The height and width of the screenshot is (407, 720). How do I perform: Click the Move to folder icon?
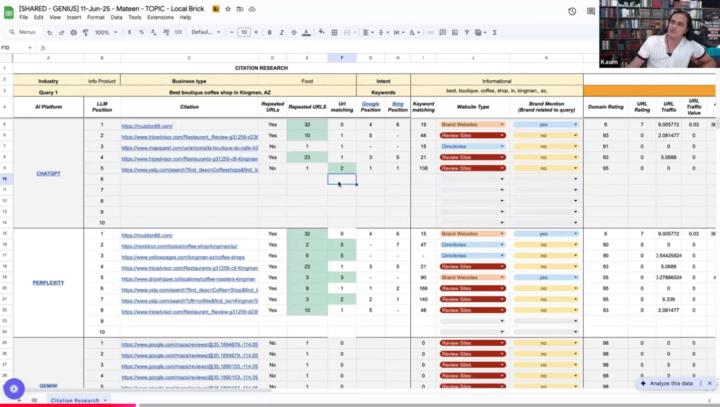click(x=240, y=9)
